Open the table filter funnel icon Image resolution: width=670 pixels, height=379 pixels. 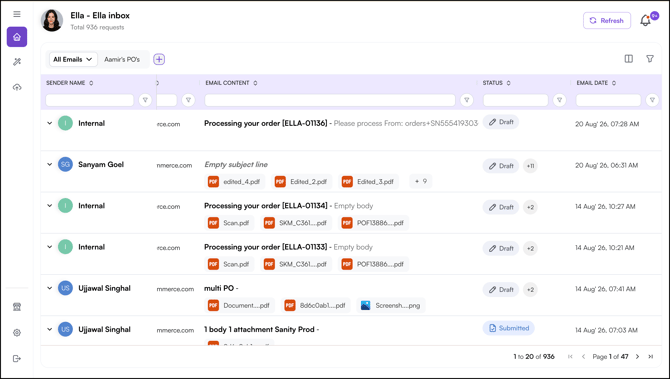(x=649, y=59)
